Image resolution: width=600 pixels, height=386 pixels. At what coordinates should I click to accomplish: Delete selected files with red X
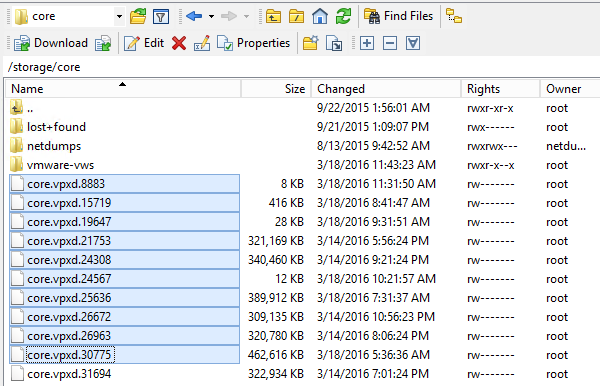179,43
